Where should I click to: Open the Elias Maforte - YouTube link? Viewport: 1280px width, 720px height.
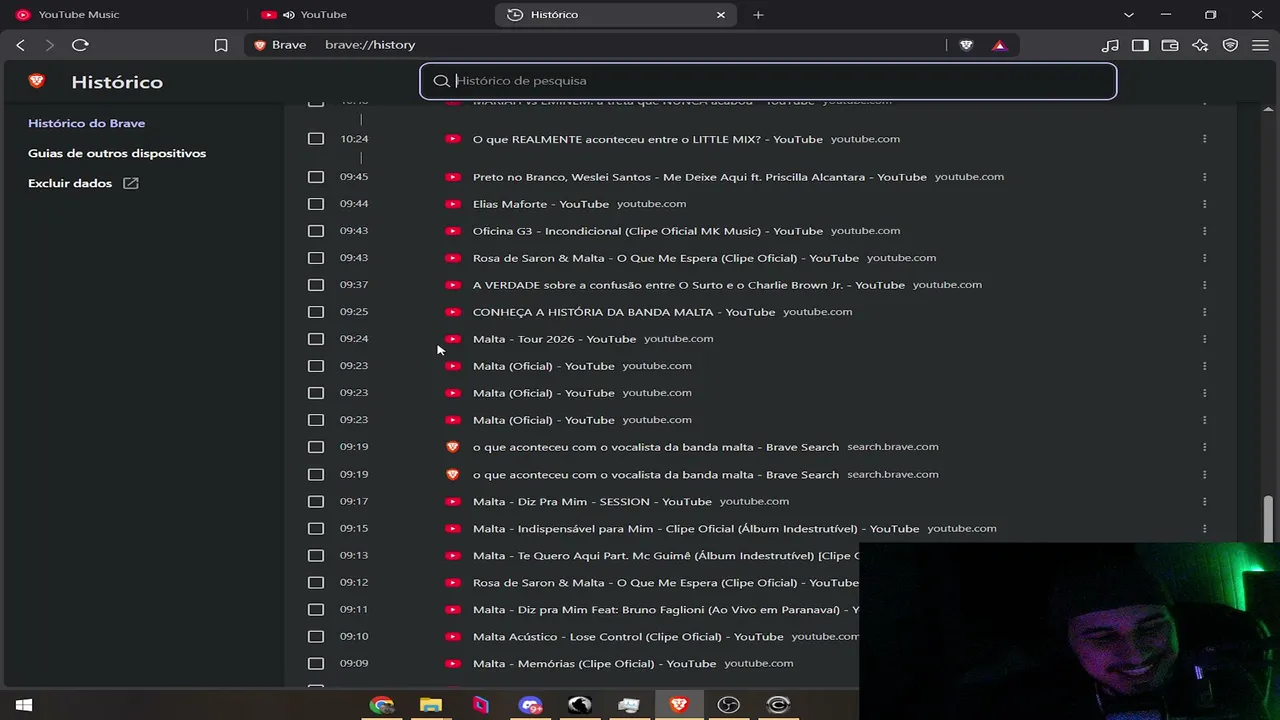[x=541, y=204]
